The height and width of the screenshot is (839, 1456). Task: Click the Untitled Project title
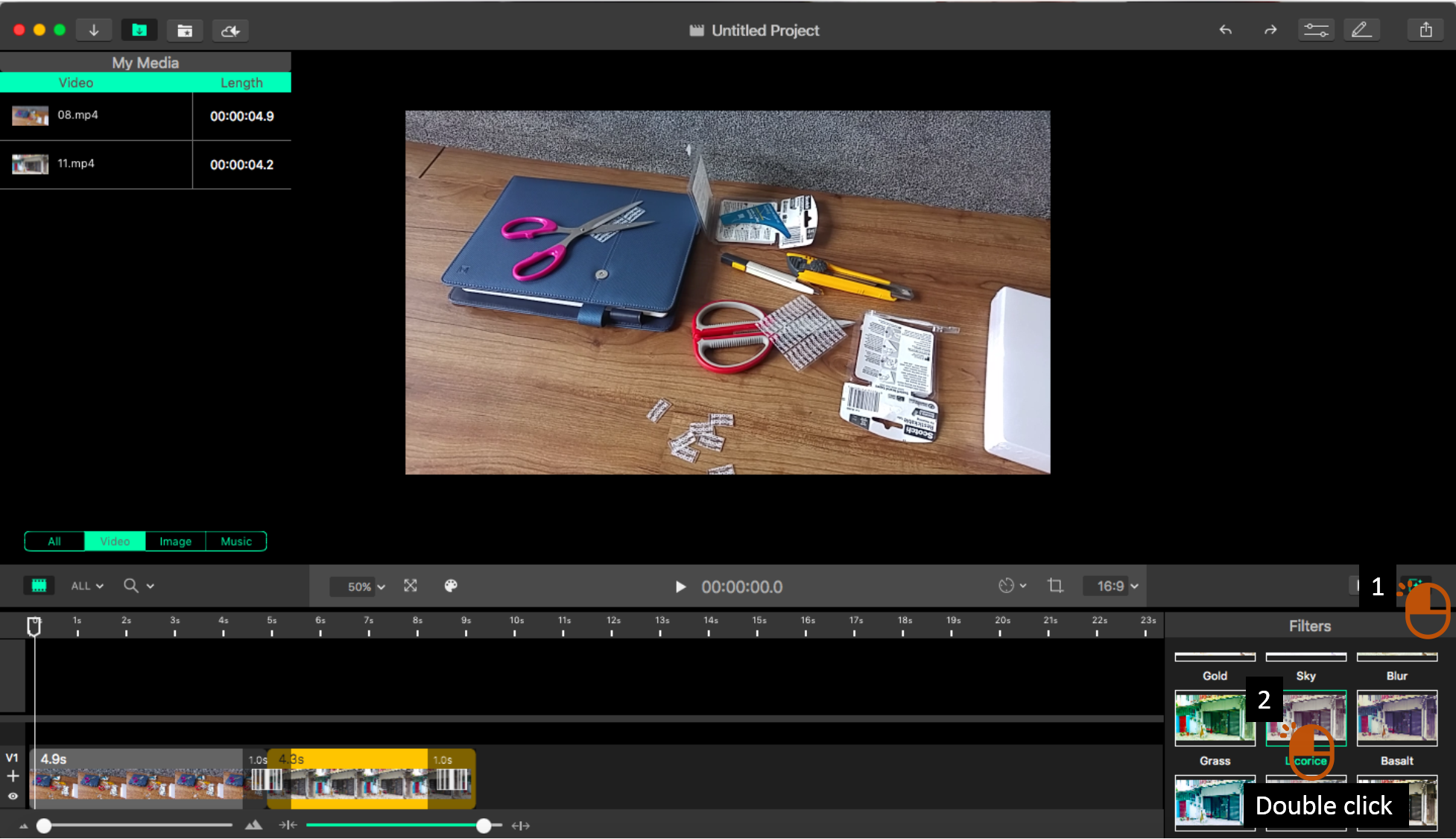(765, 31)
